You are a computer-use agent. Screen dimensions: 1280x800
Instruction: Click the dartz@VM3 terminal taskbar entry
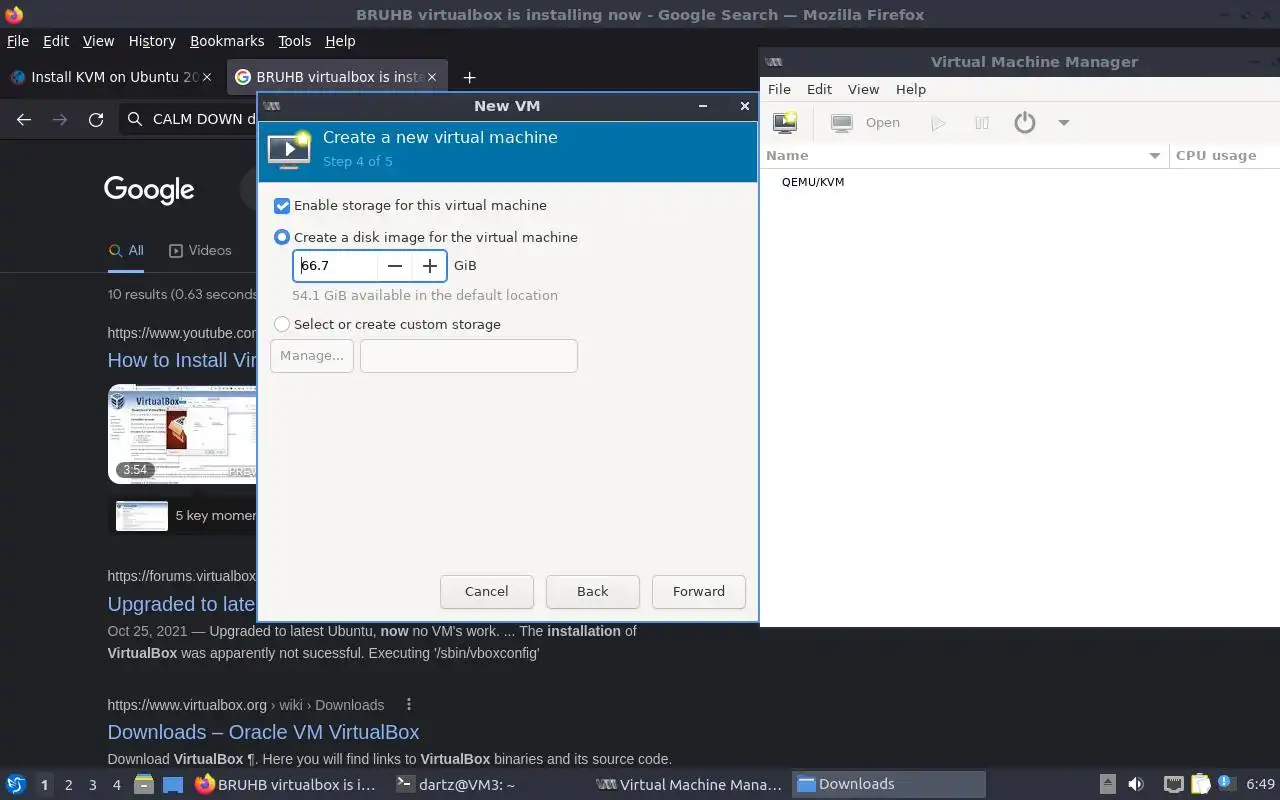click(x=488, y=785)
